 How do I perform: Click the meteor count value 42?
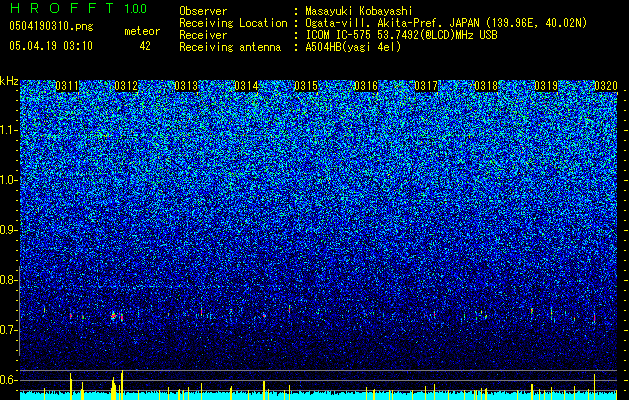tap(145, 46)
